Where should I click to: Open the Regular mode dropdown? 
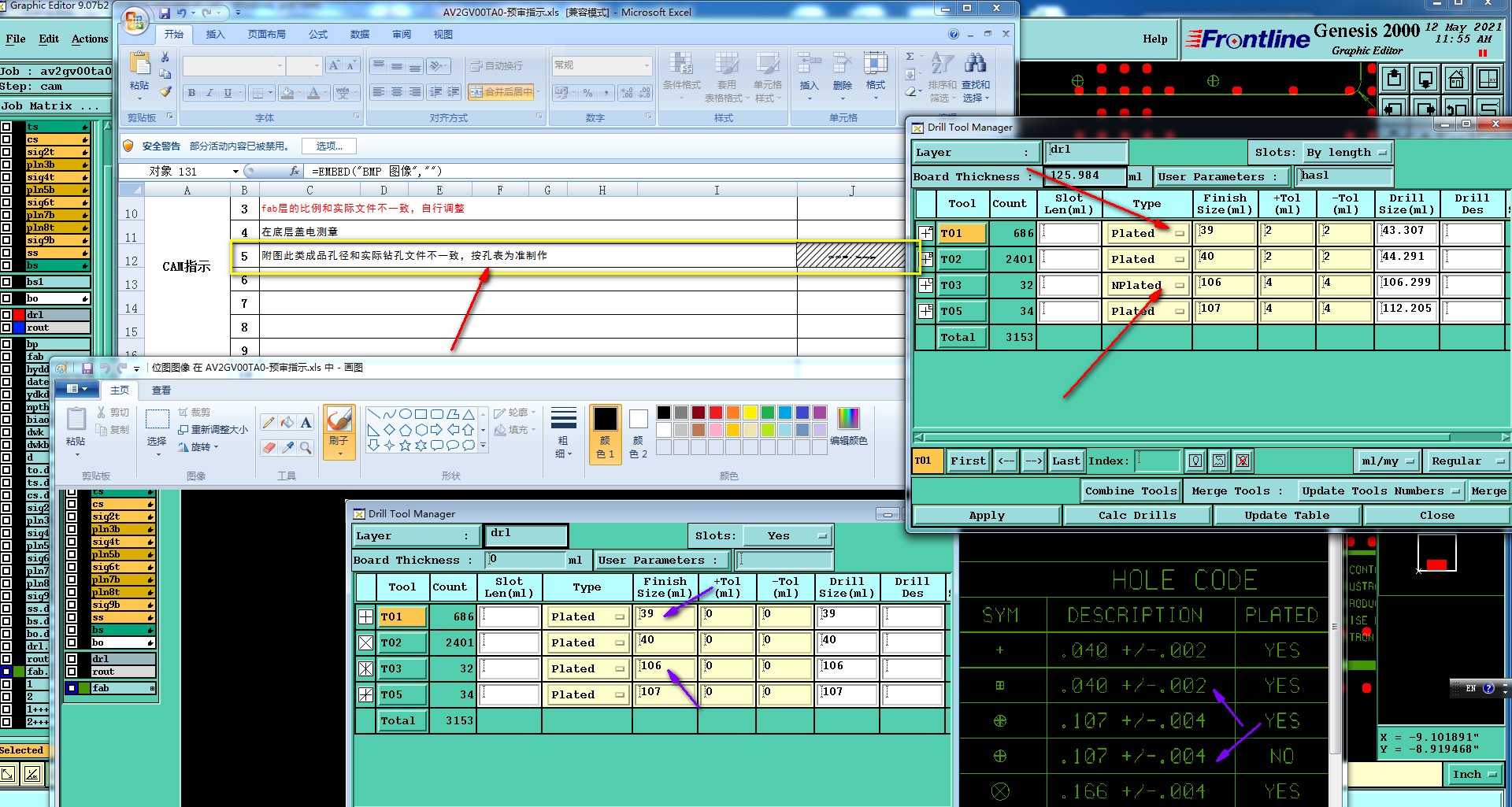point(1467,461)
